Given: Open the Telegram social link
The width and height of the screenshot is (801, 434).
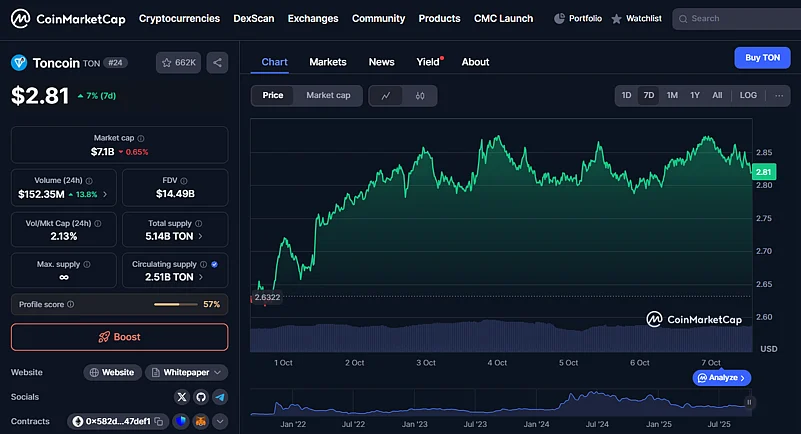Looking at the screenshot, I should tap(220, 397).
